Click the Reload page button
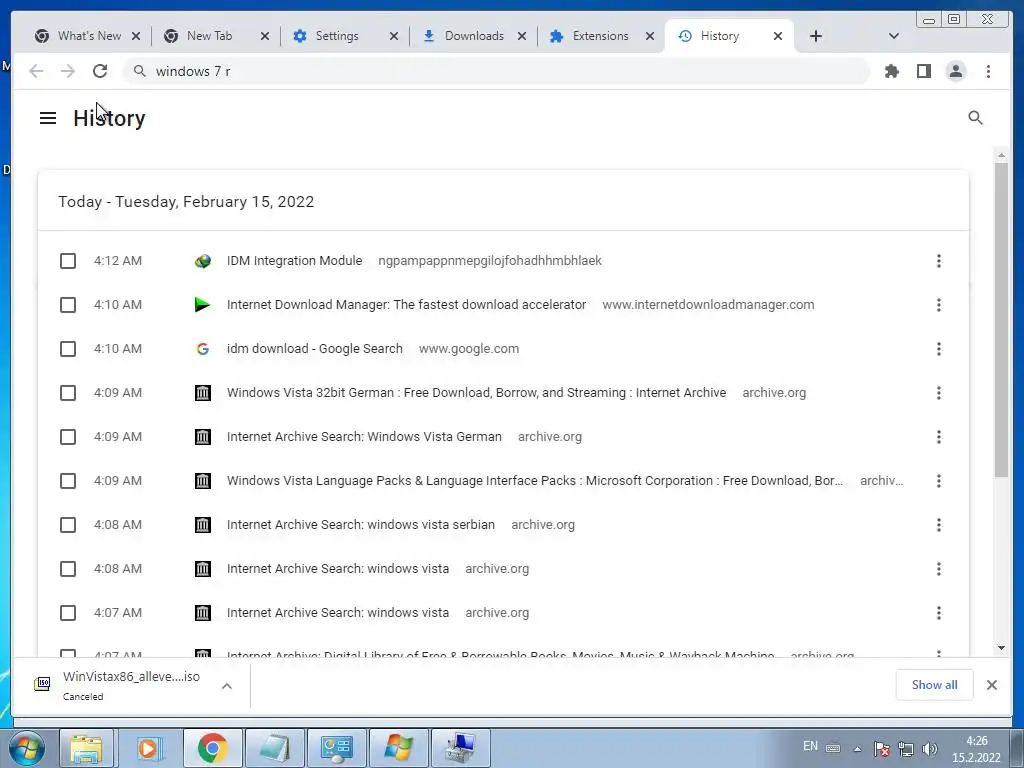 pyautogui.click(x=100, y=71)
